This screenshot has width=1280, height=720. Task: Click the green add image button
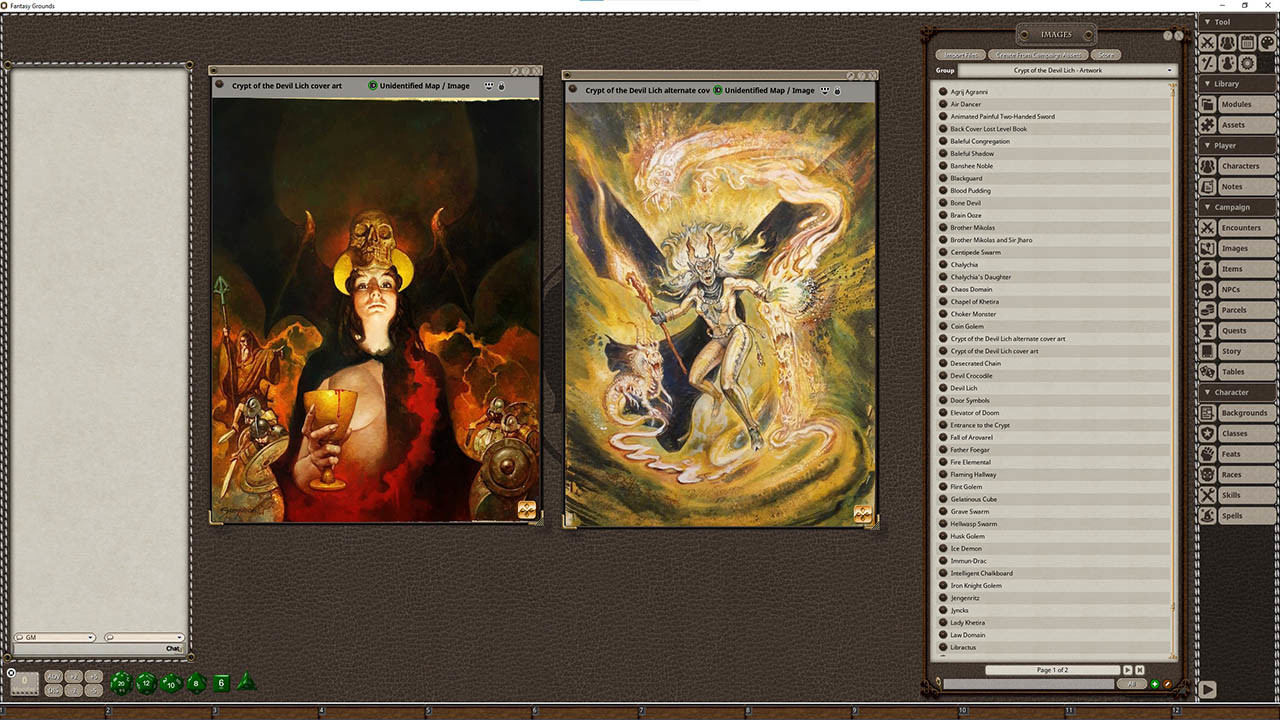coord(1155,684)
